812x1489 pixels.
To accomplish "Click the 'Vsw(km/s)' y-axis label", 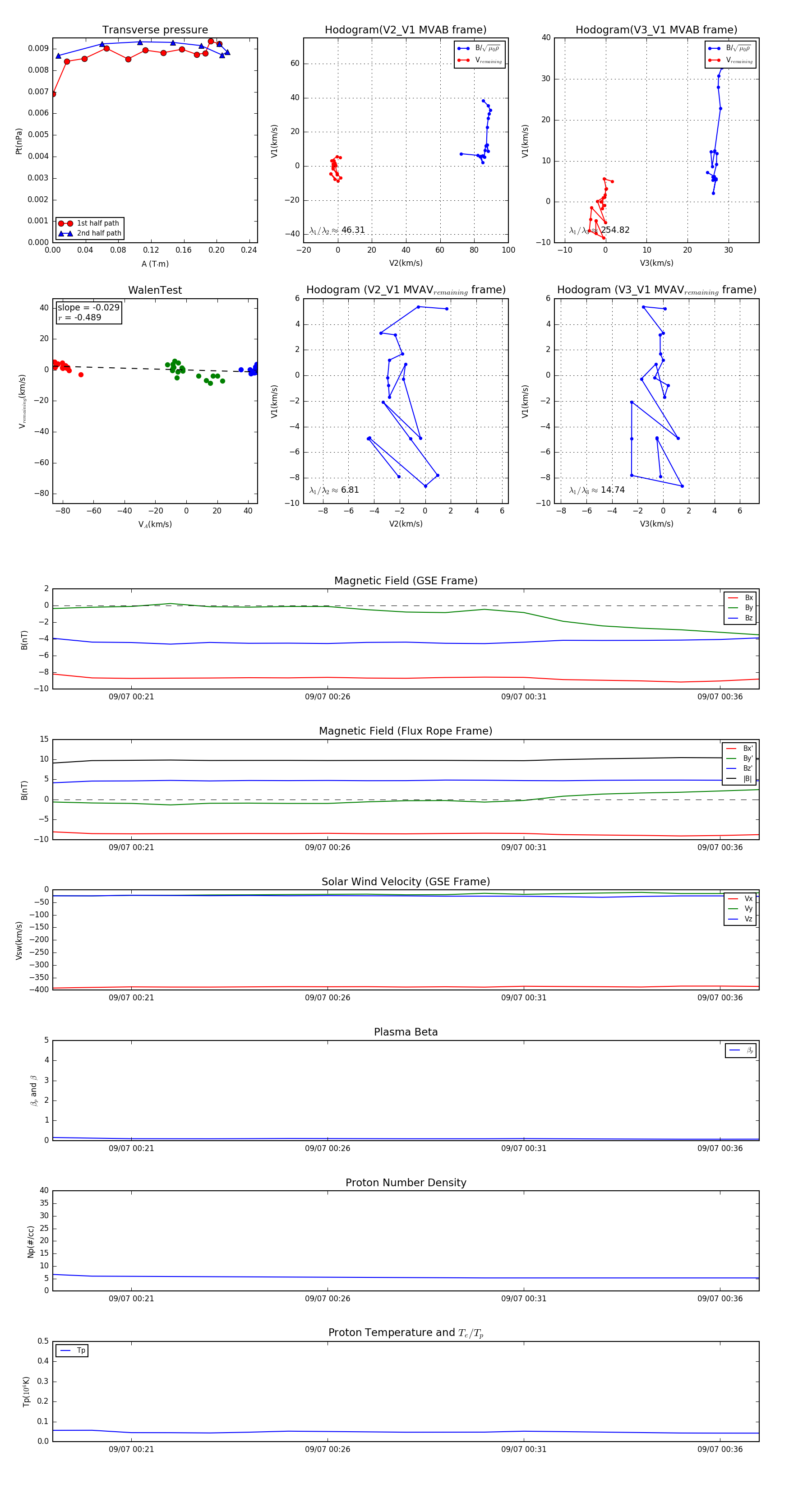I will (x=18, y=940).
